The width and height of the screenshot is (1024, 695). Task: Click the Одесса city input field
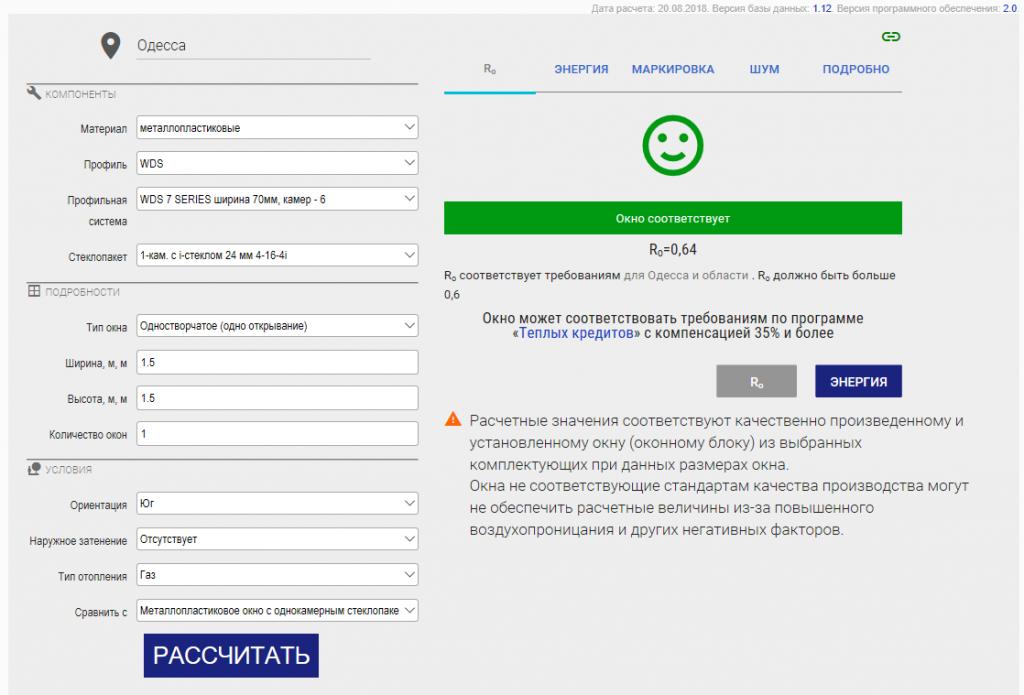pos(250,45)
